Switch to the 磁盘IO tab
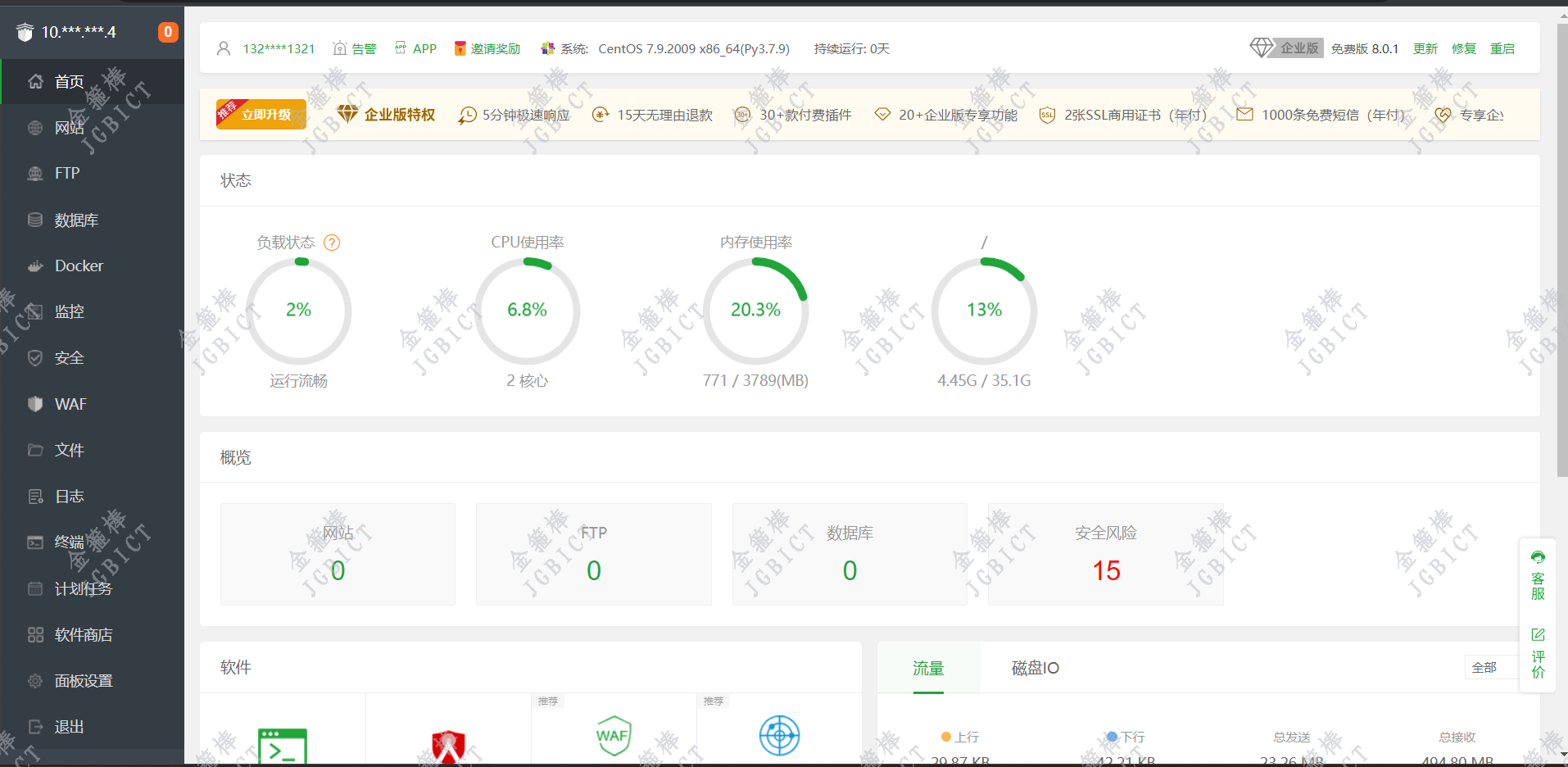The width and height of the screenshot is (1568, 767). [1036, 668]
